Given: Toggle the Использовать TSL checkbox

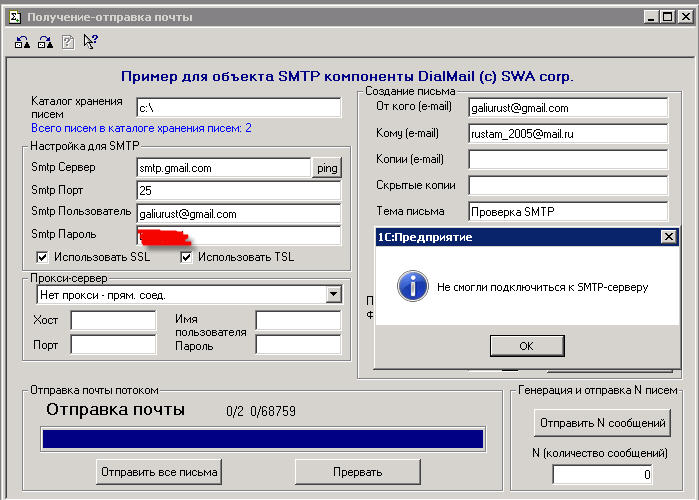Looking at the screenshot, I should tap(186, 257).
